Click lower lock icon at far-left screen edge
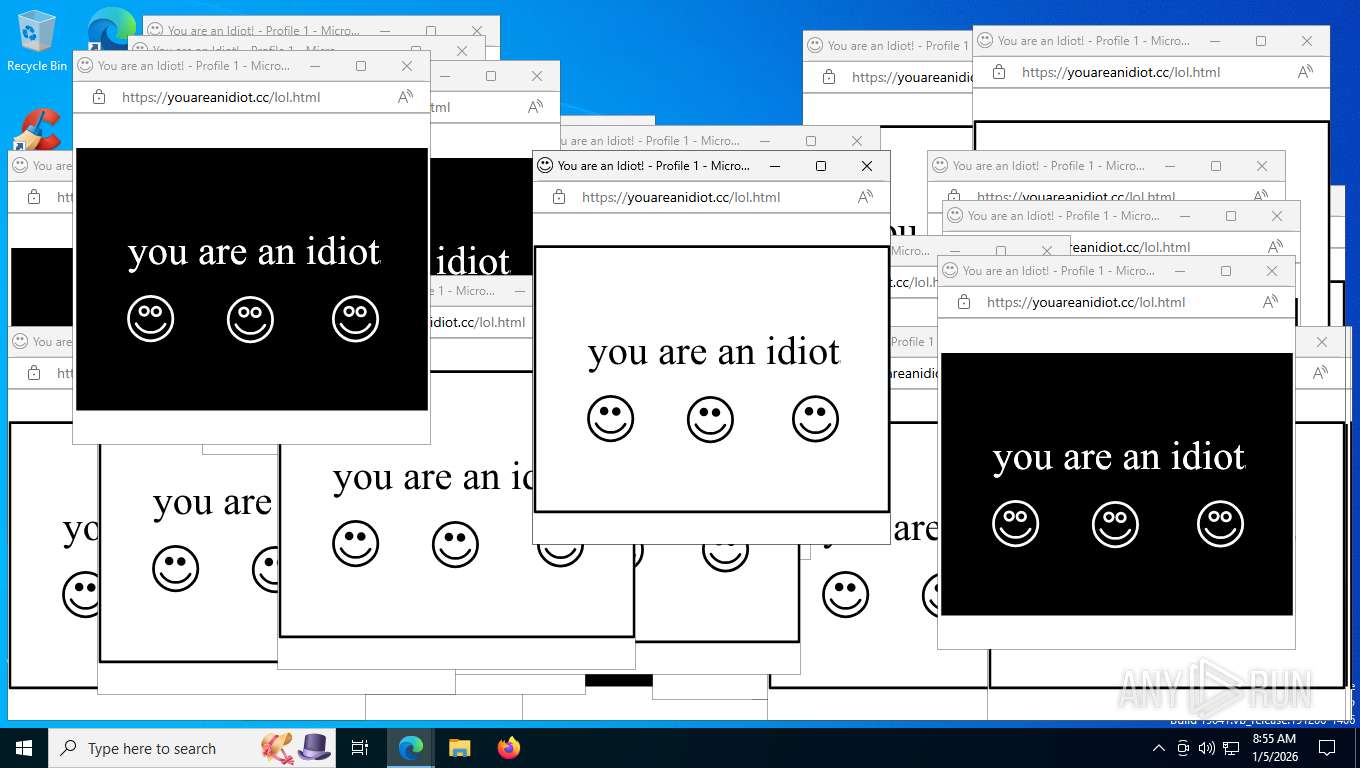1360x768 pixels. 34,372
